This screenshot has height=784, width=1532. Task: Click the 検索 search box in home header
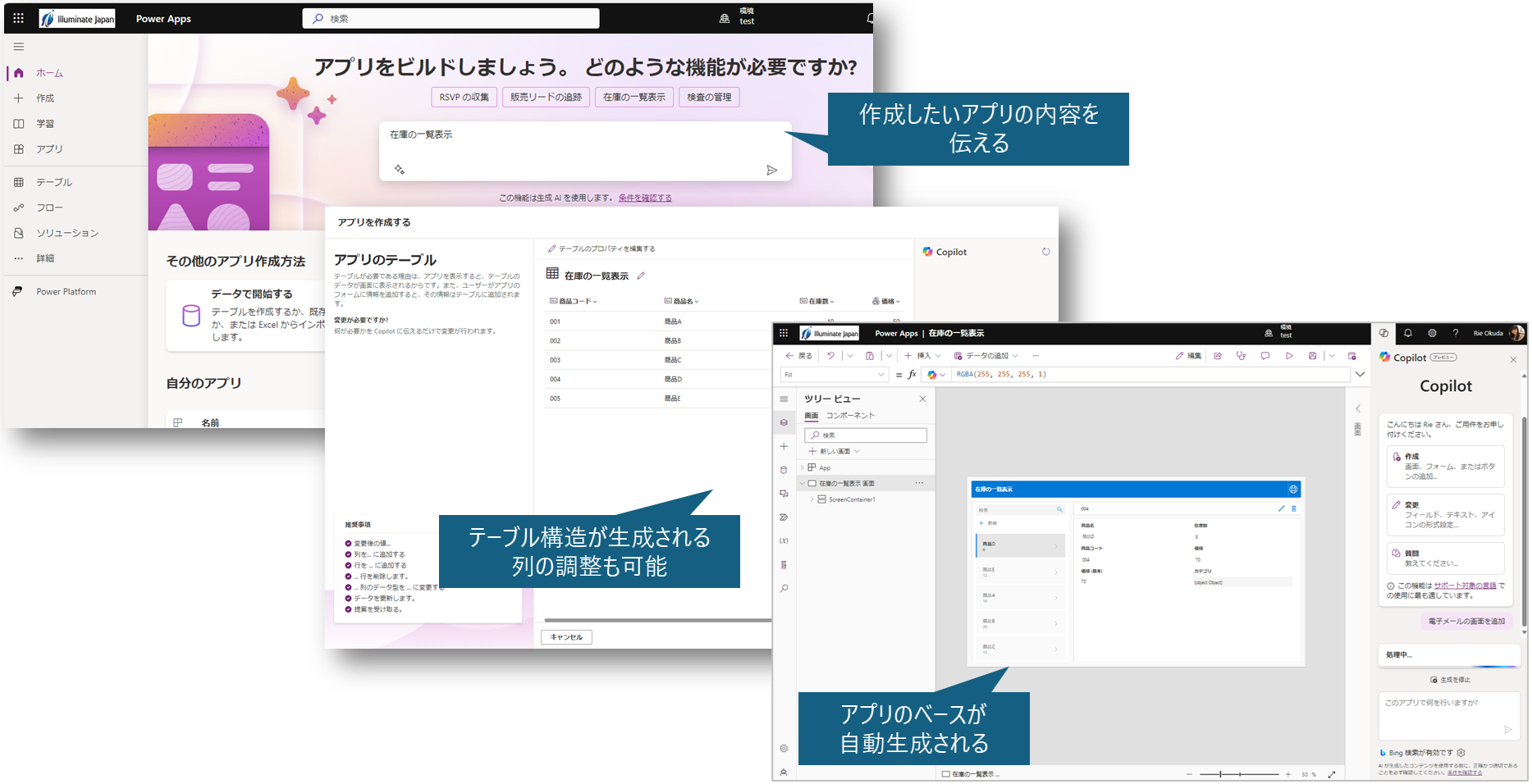point(450,18)
